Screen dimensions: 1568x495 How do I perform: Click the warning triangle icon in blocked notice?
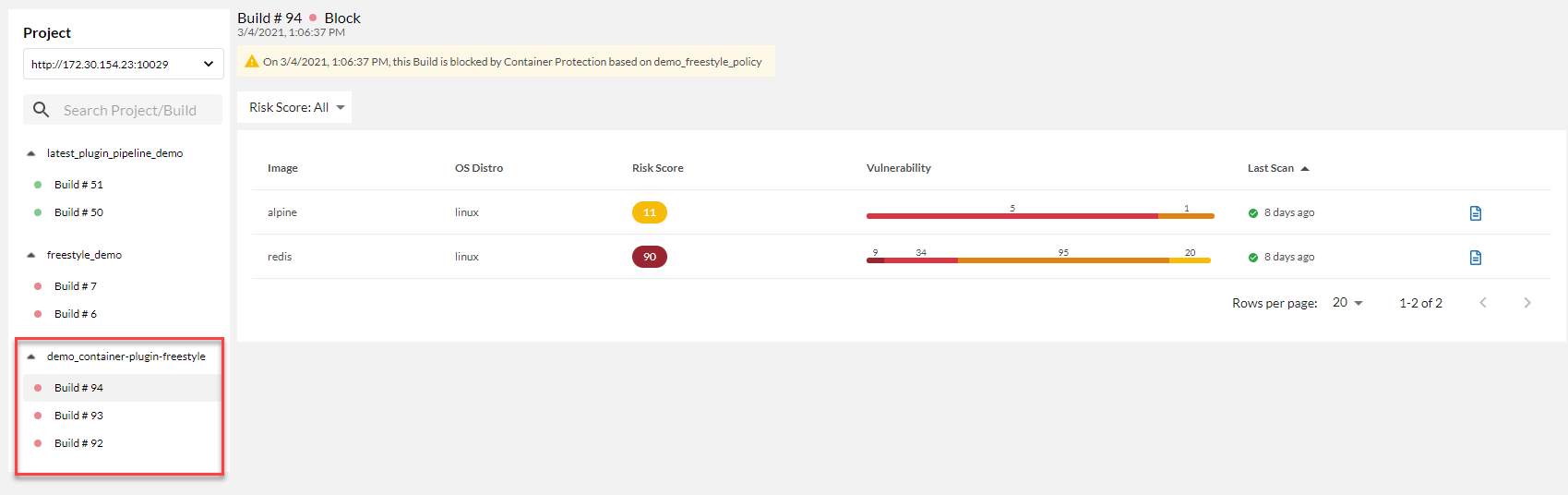(x=251, y=62)
